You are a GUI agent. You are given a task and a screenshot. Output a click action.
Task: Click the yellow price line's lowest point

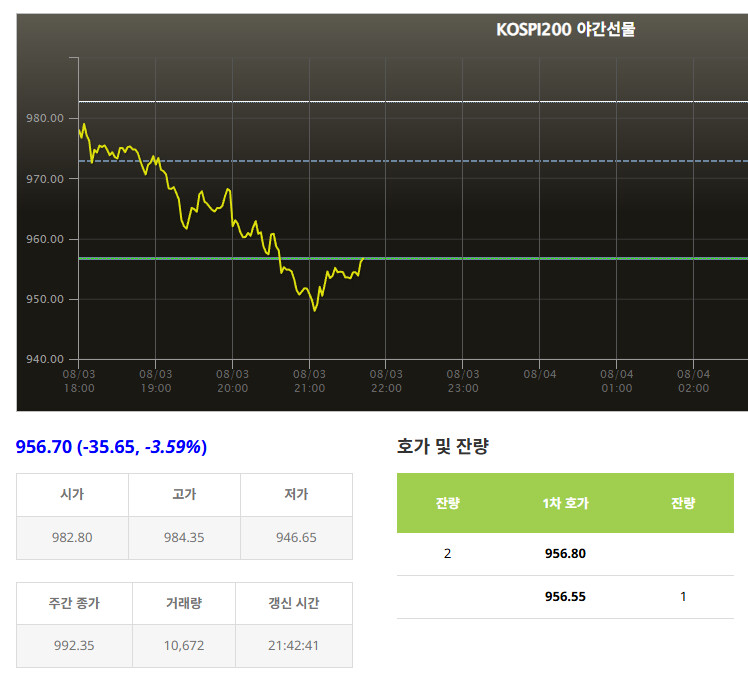tap(314, 311)
